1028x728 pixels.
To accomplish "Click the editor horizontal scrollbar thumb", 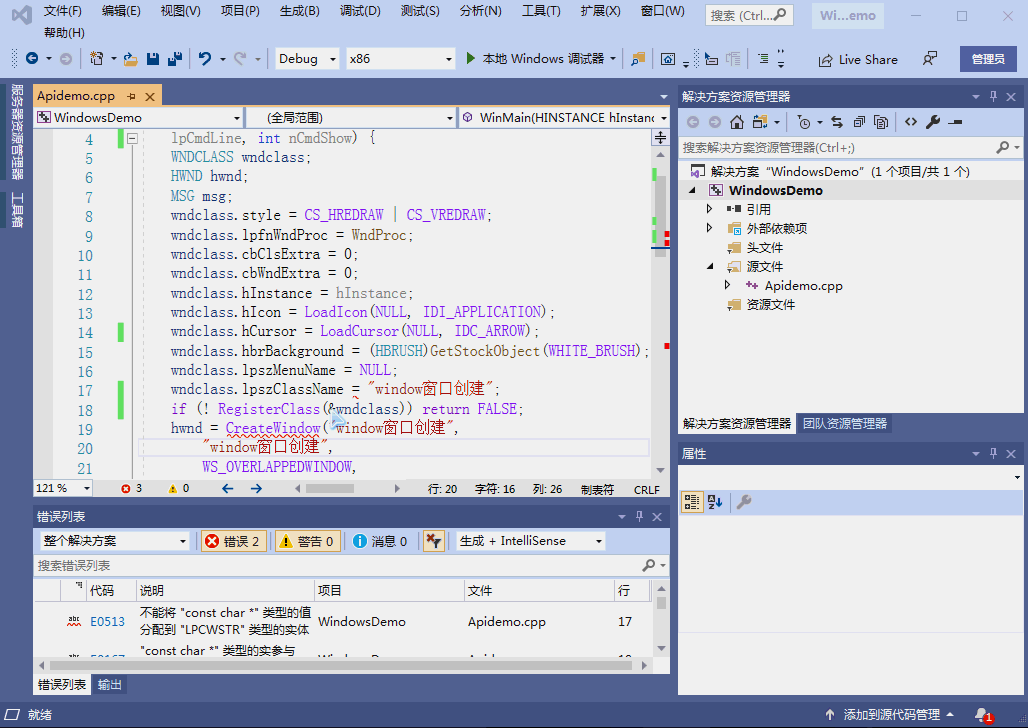I will [x=330, y=489].
